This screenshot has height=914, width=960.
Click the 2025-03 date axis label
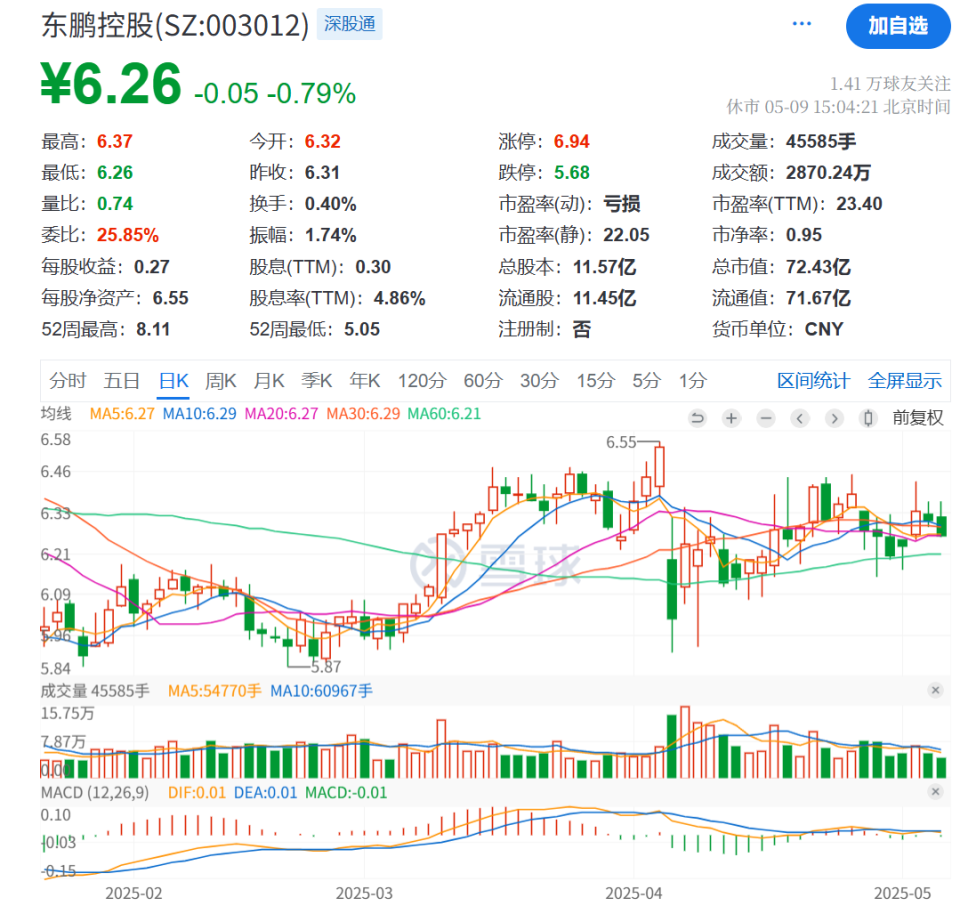tap(364, 893)
